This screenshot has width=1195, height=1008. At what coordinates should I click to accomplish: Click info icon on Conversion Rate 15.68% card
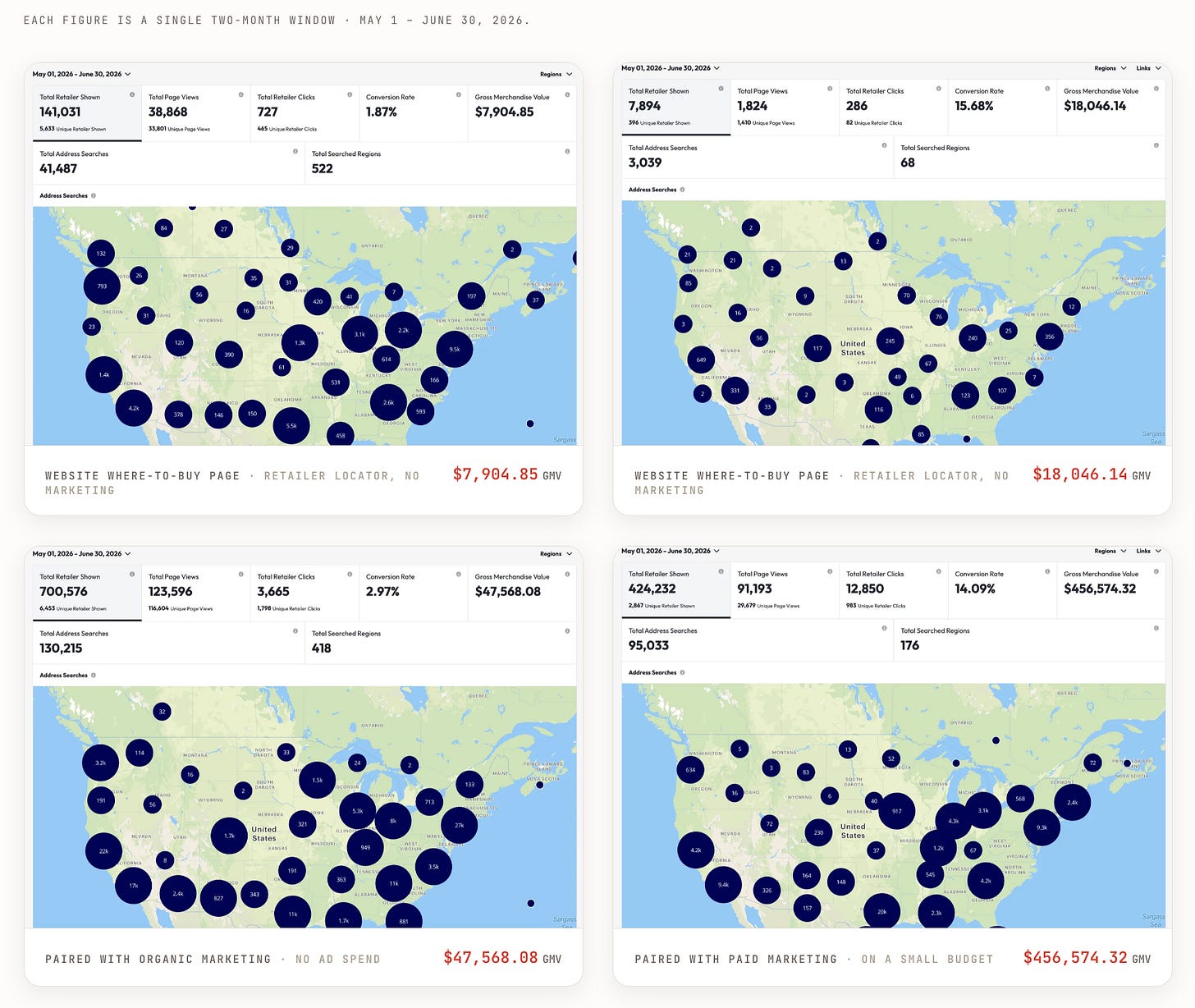pyautogui.click(x=1047, y=89)
